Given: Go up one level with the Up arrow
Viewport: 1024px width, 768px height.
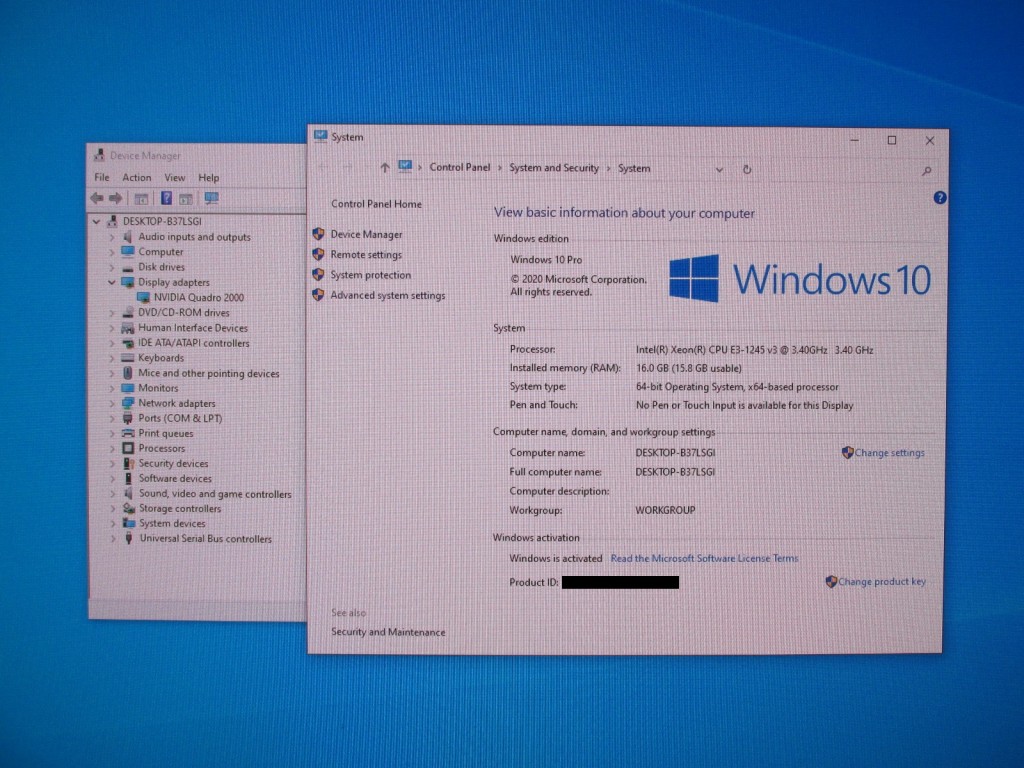Looking at the screenshot, I should tap(385, 168).
